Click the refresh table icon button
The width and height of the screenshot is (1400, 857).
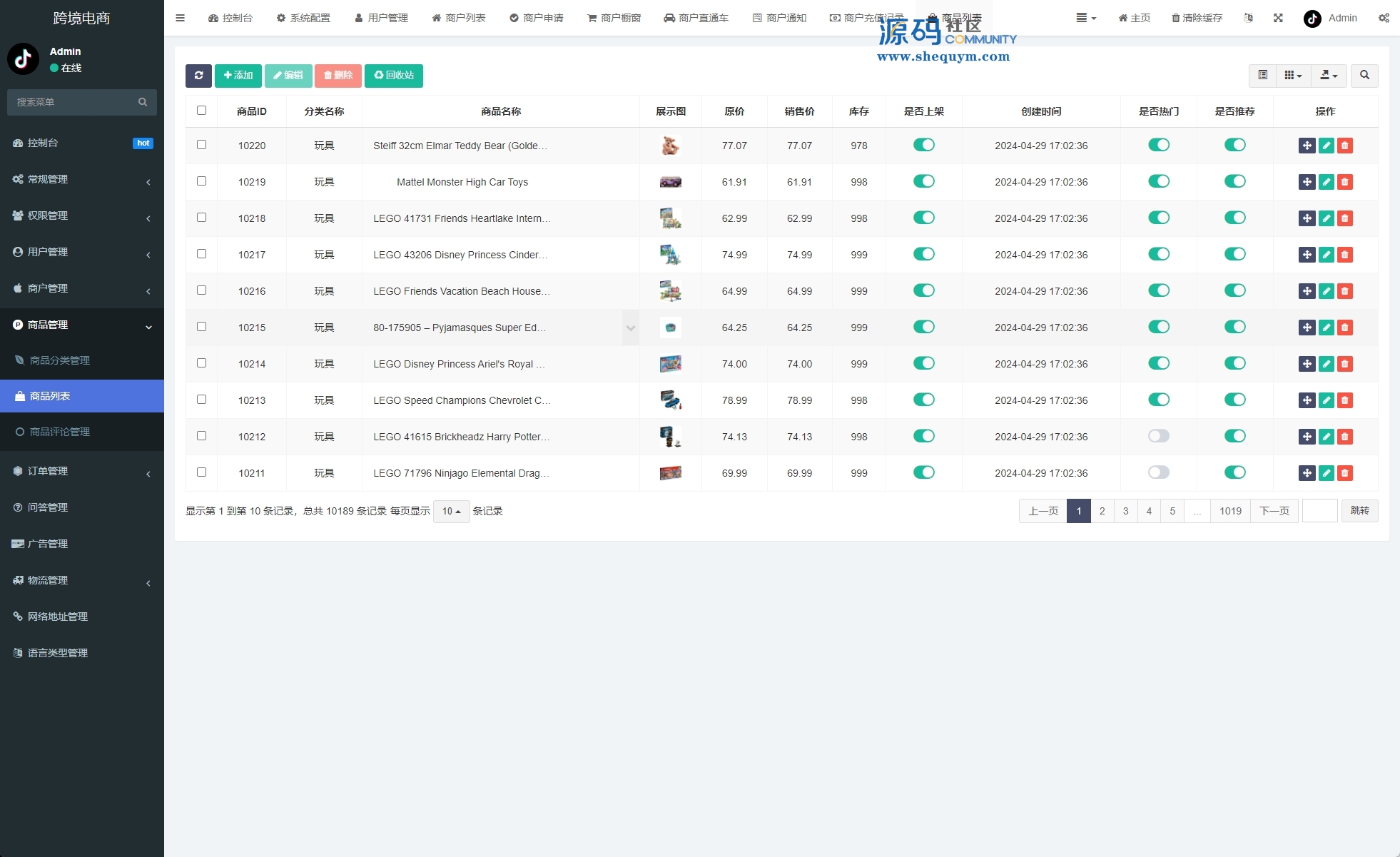click(x=198, y=76)
